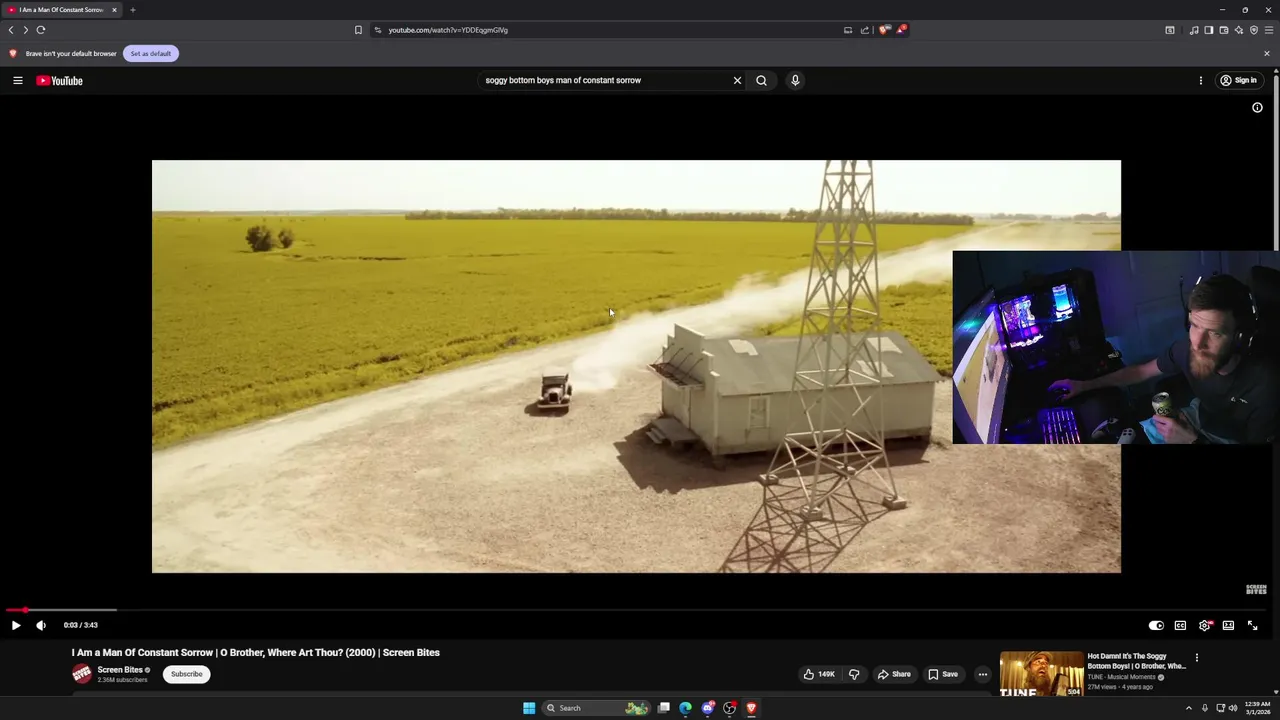Open recommended video title Hot Damn!

(x=1137, y=661)
